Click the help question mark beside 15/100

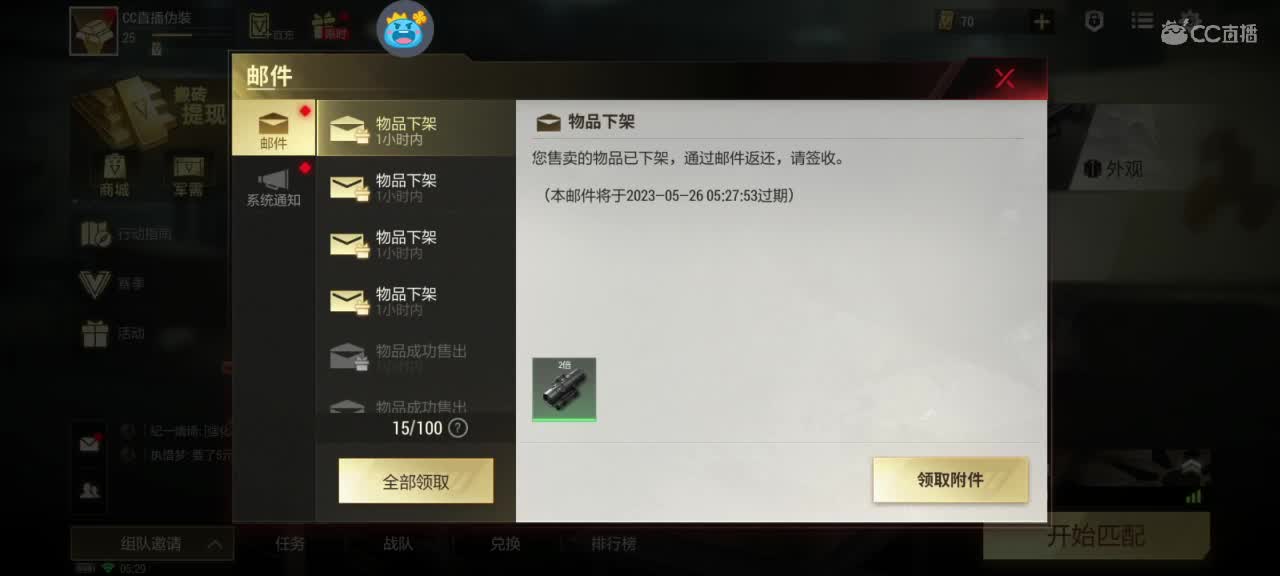(458, 428)
